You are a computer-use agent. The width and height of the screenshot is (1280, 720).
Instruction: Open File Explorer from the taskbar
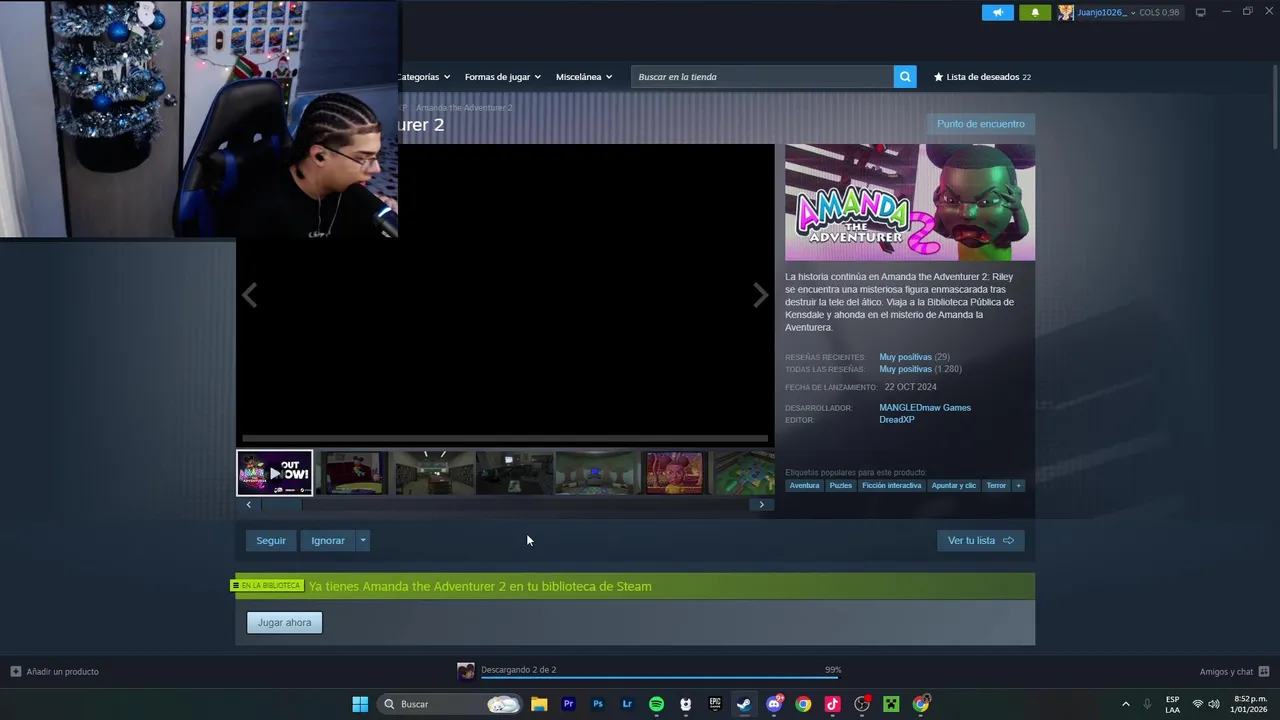coord(539,704)
